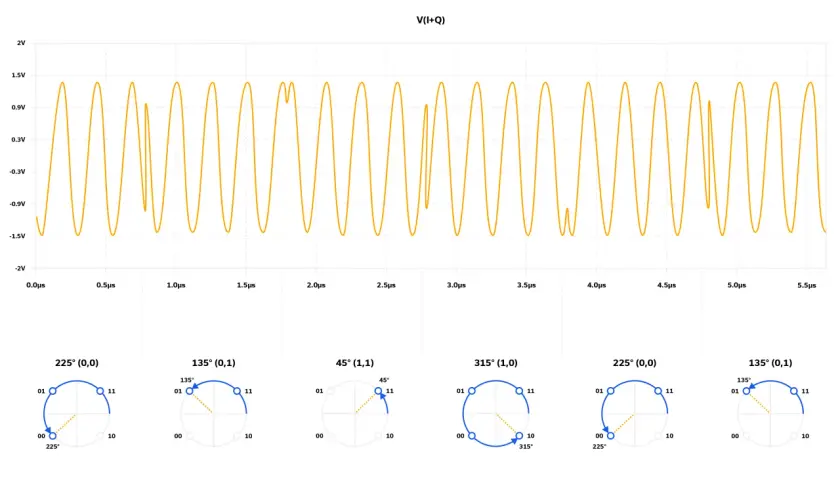Viewport: 840px width, 480px height.
Task: Click the 1.5V y-axis tick label
Action: [18, 76]
